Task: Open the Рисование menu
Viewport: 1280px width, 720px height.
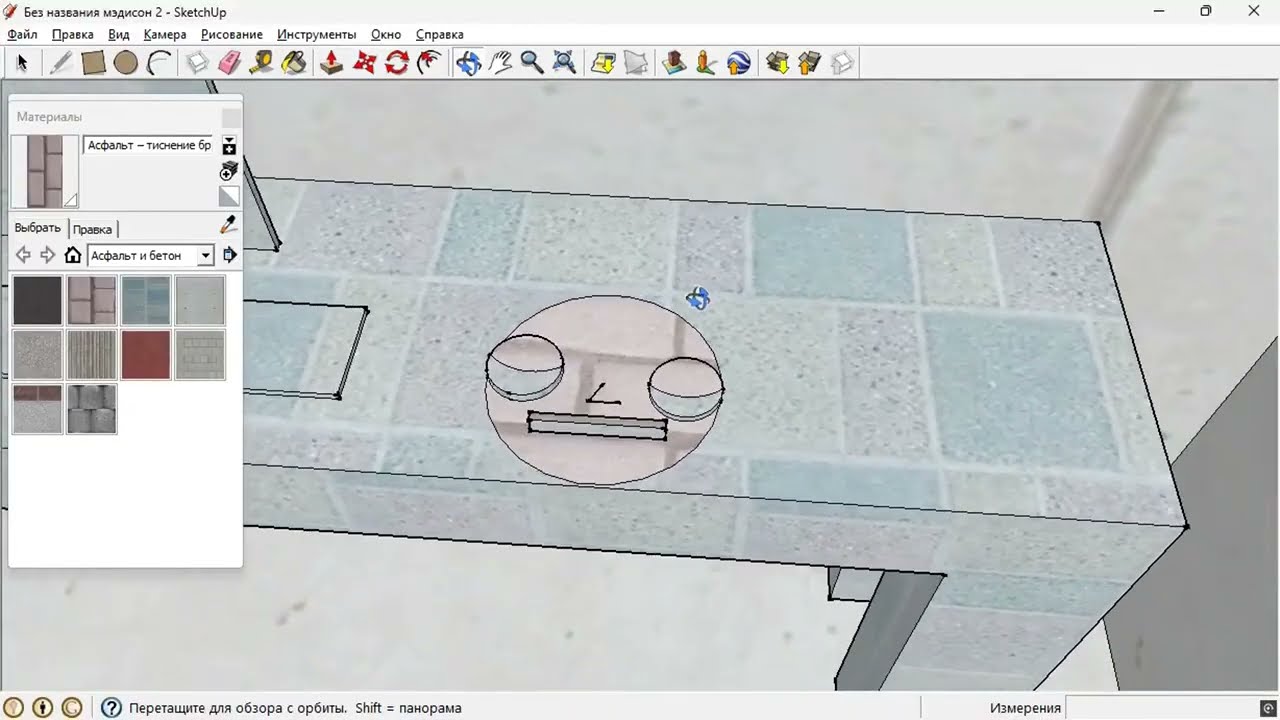Action: pos(232,34)
